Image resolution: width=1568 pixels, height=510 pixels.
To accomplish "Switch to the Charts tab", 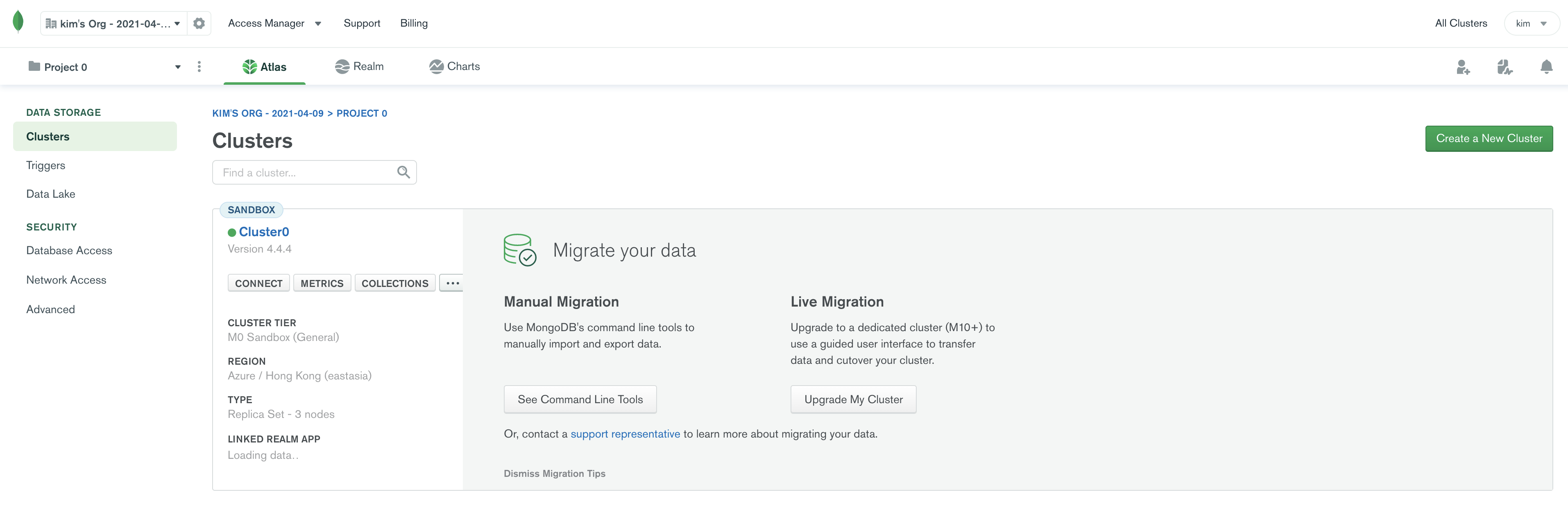I will coord(454,67).
